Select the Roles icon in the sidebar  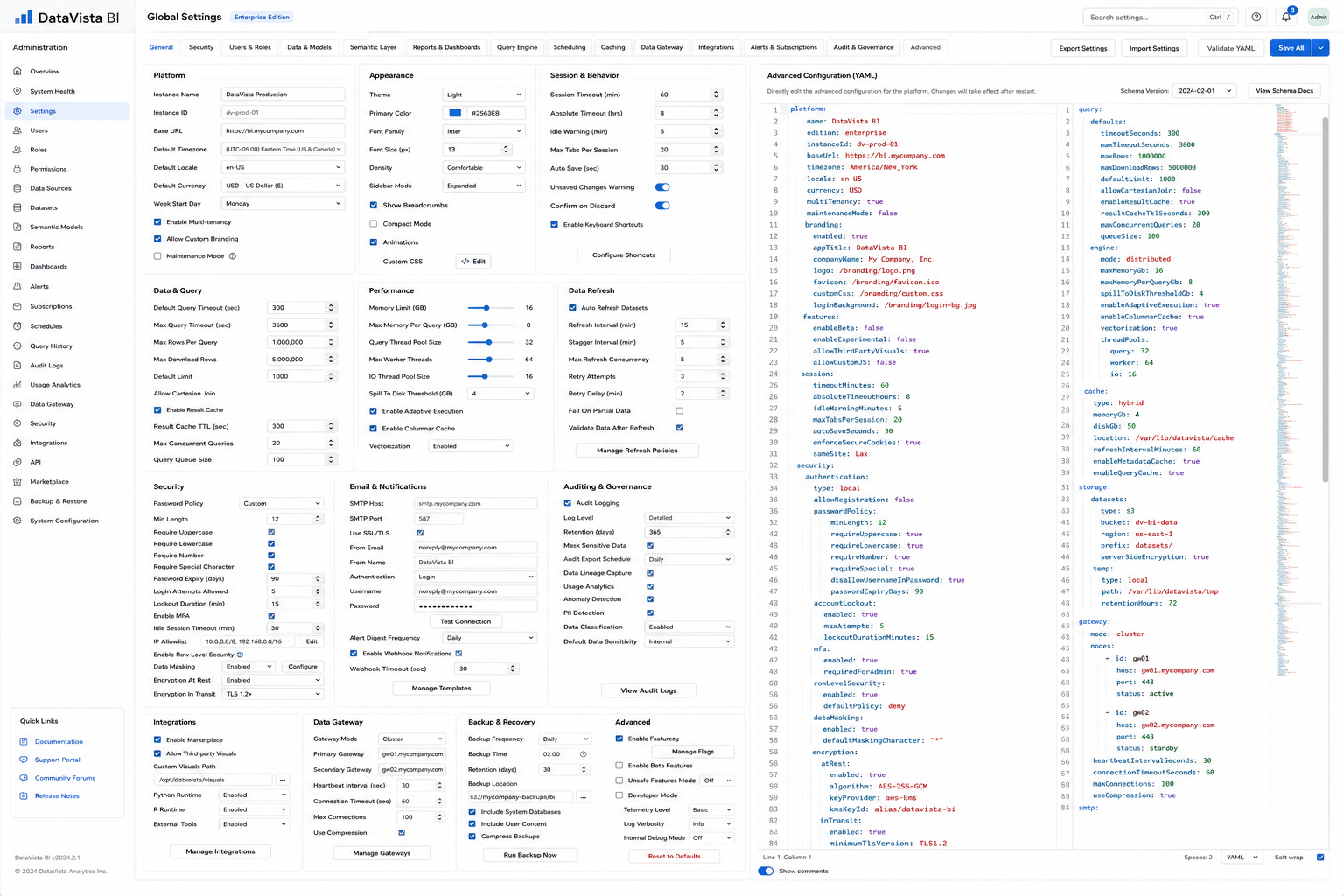(17, 150)
